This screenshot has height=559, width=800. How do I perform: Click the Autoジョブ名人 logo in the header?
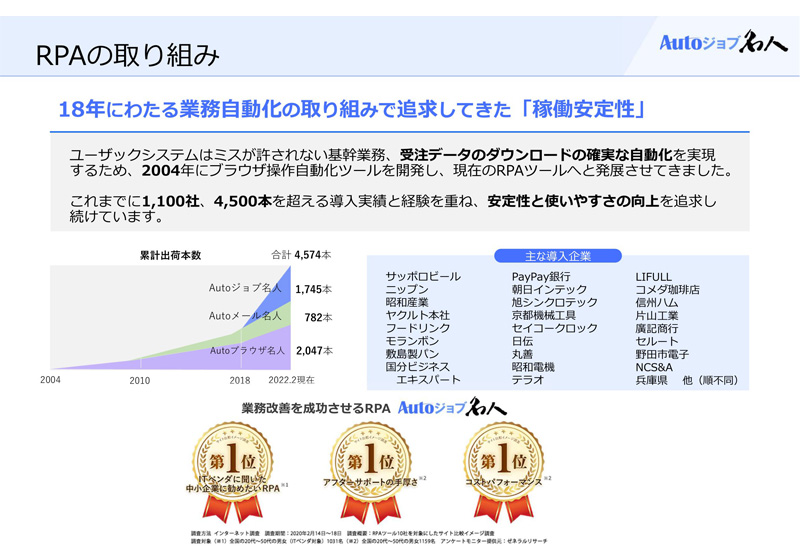[723, 42]
